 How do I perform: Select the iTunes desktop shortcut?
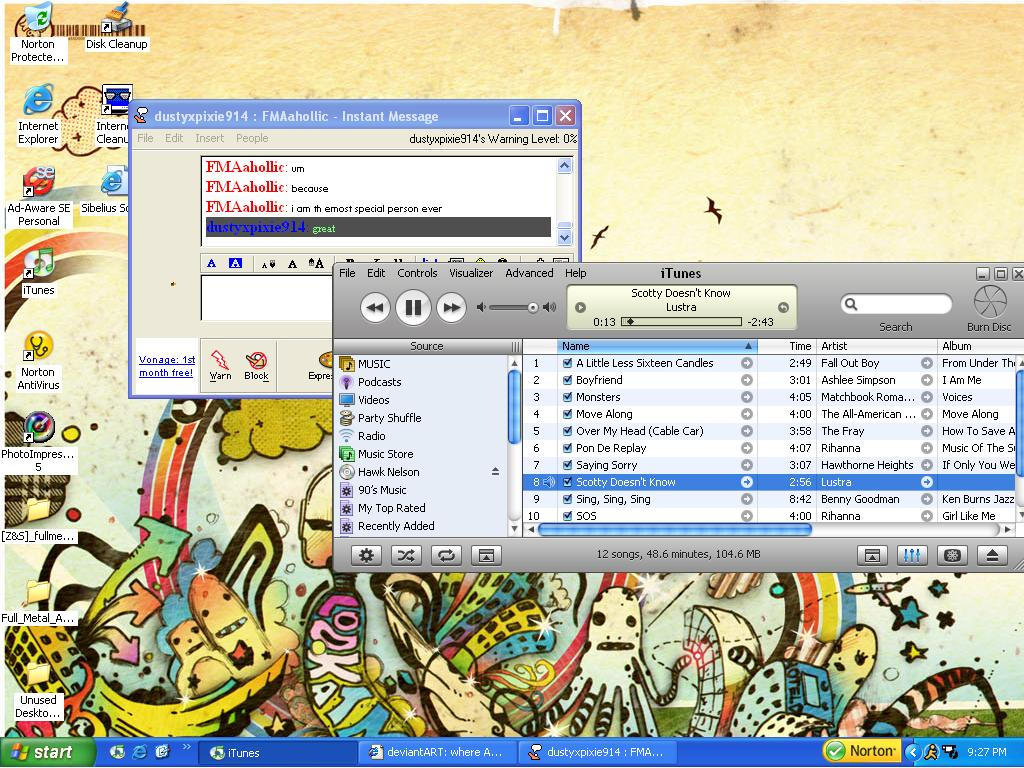39,272
